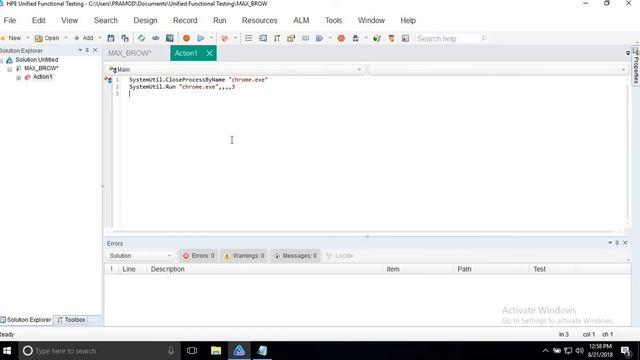Click the chain link icon in the toolbar
Viewport: 640px width, 360px height.
point(156,38)
